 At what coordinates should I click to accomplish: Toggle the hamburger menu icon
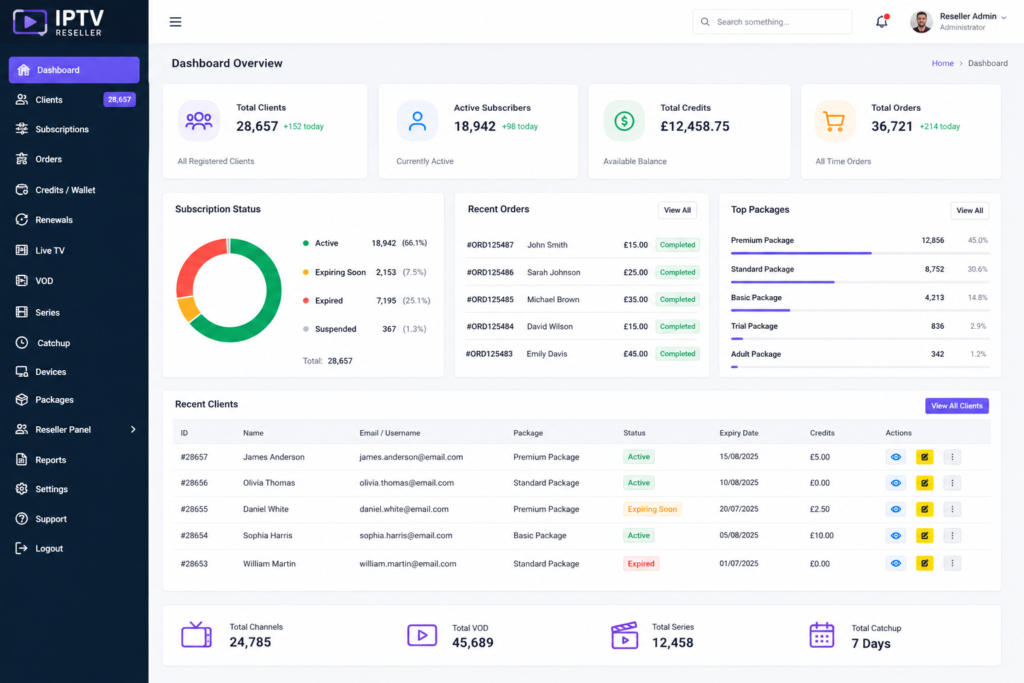point(175,22)
